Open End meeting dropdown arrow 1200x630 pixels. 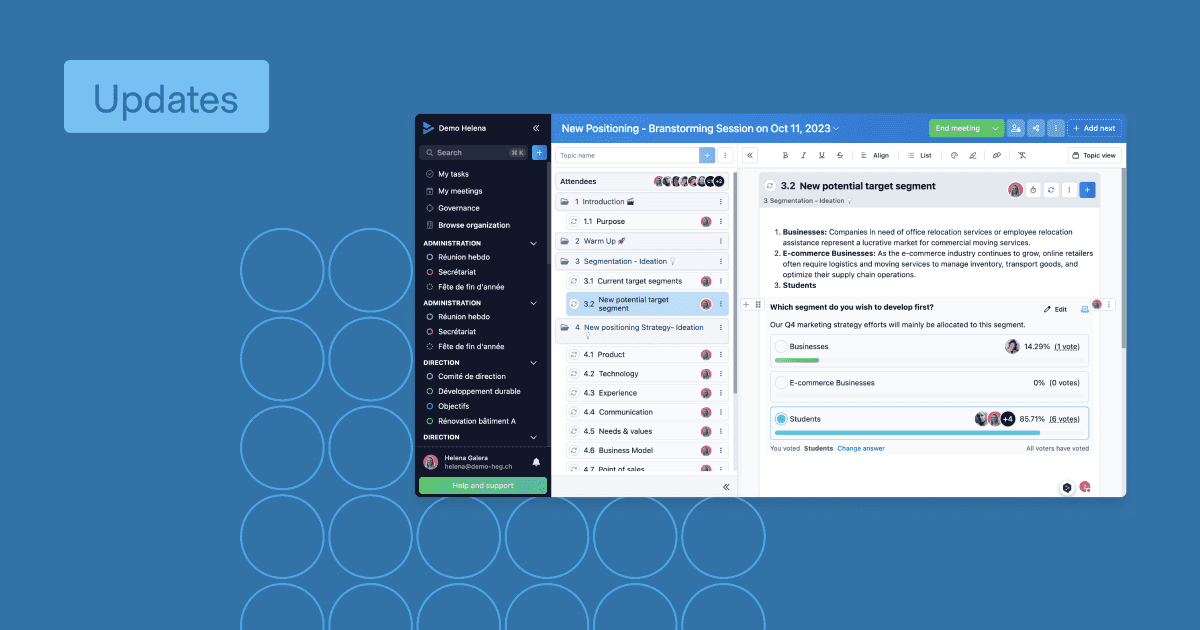point(995,128)
